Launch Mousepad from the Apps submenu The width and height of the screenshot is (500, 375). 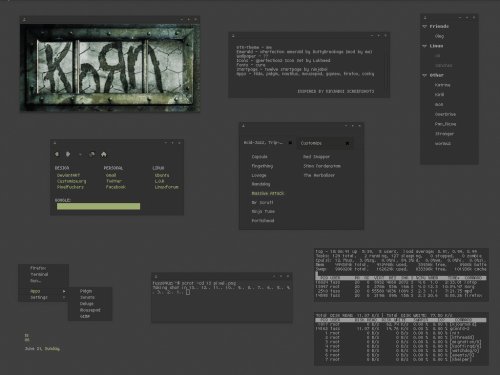click(90, 310)
